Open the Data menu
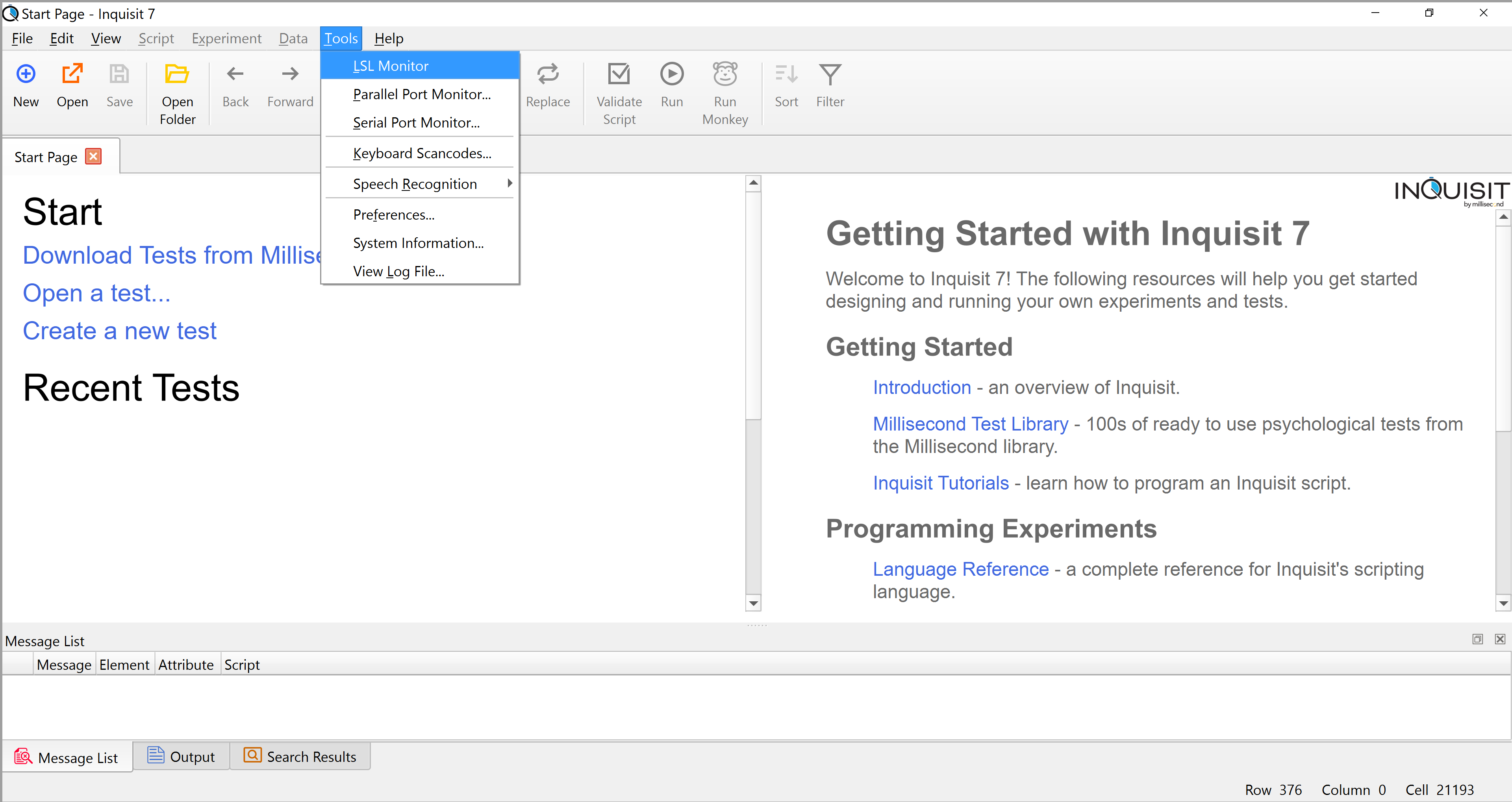The height and width of the screenshot is (802, 1512). coord(293,38)
